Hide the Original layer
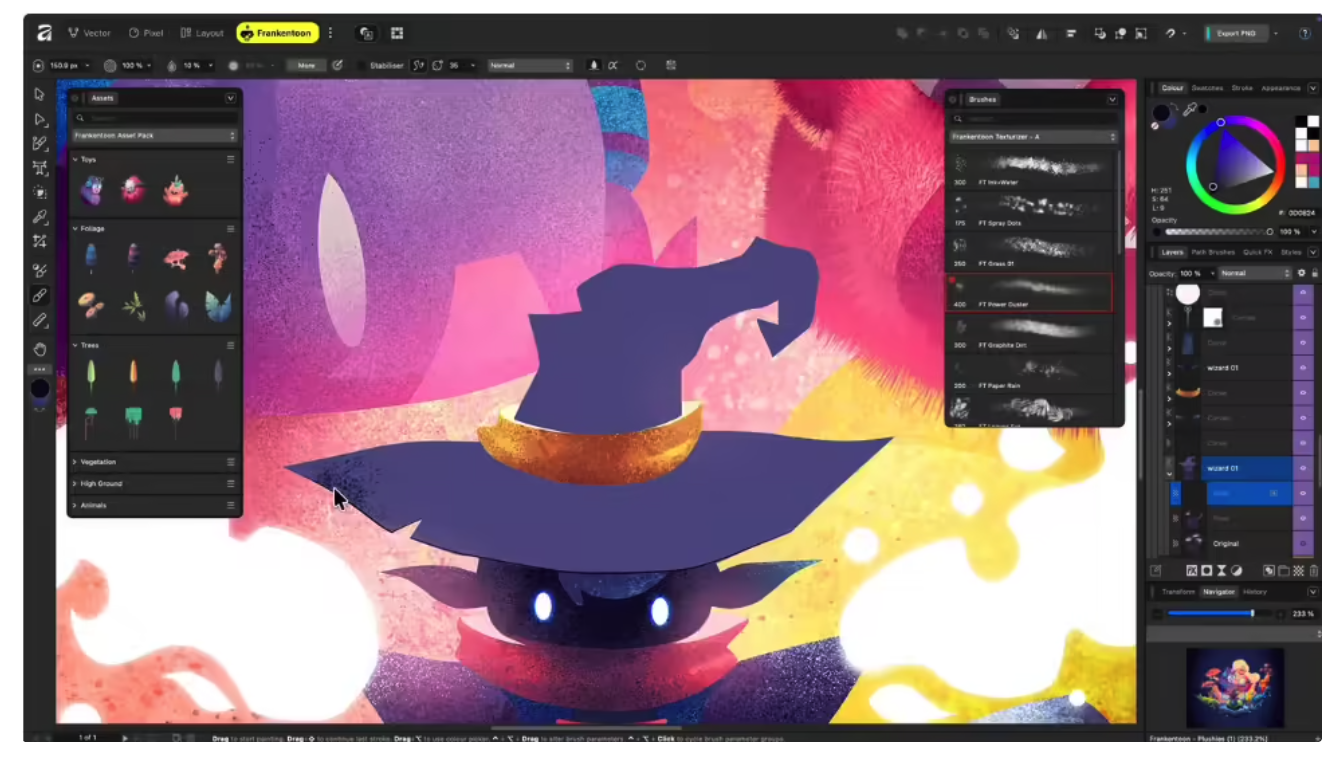1330x758 pixels. [x=1302, y=544]
